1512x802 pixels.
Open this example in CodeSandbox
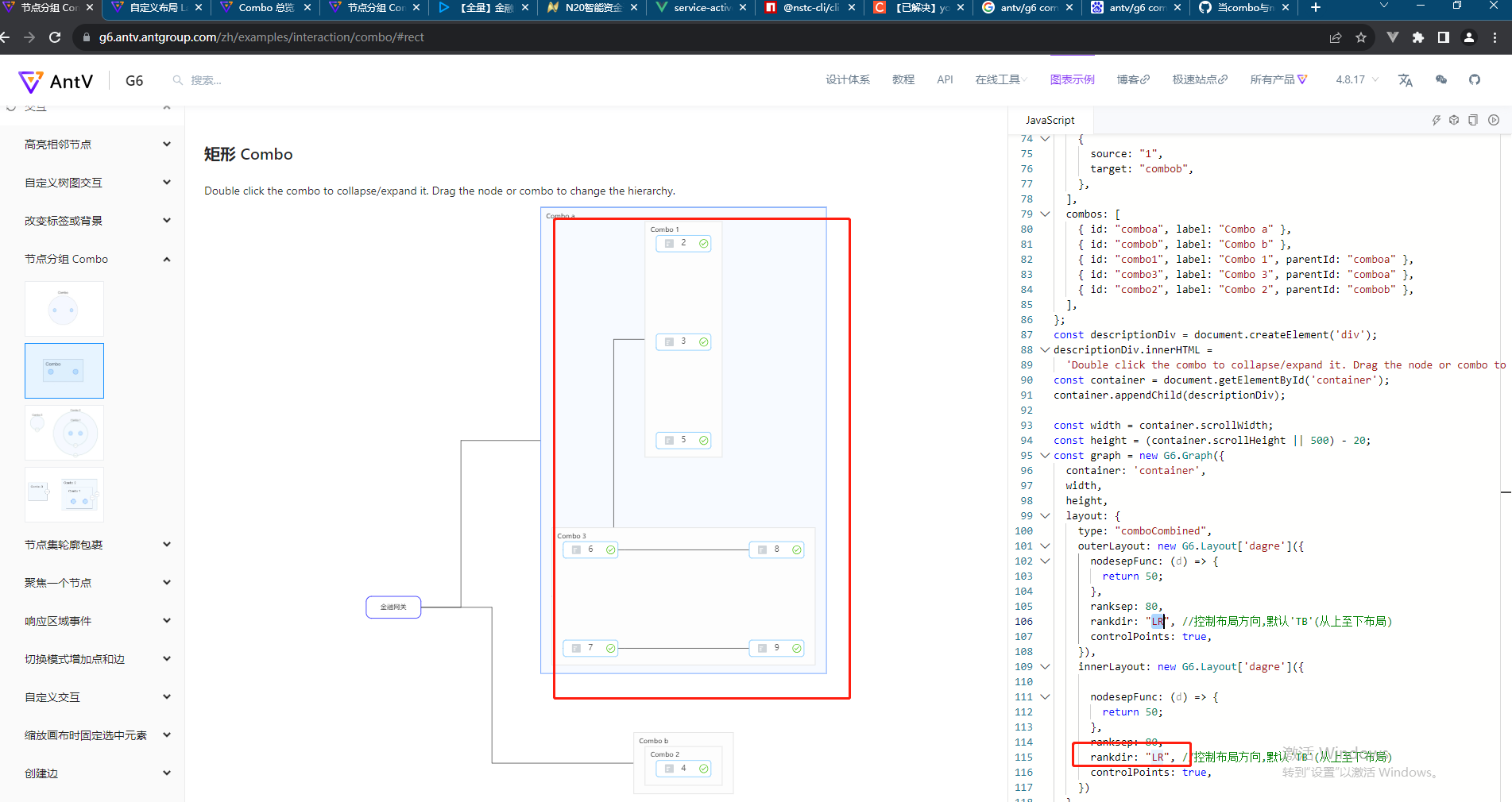[x=1454, y=120]
